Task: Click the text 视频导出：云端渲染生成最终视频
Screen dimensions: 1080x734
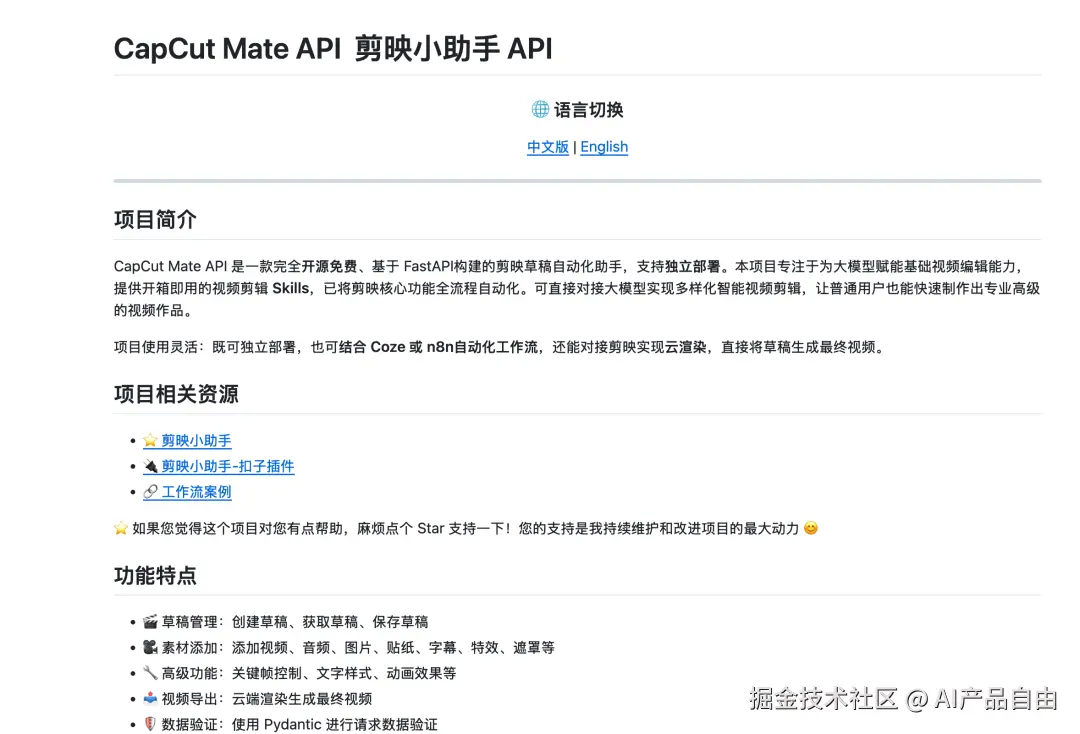Action: tap(267, 698)
